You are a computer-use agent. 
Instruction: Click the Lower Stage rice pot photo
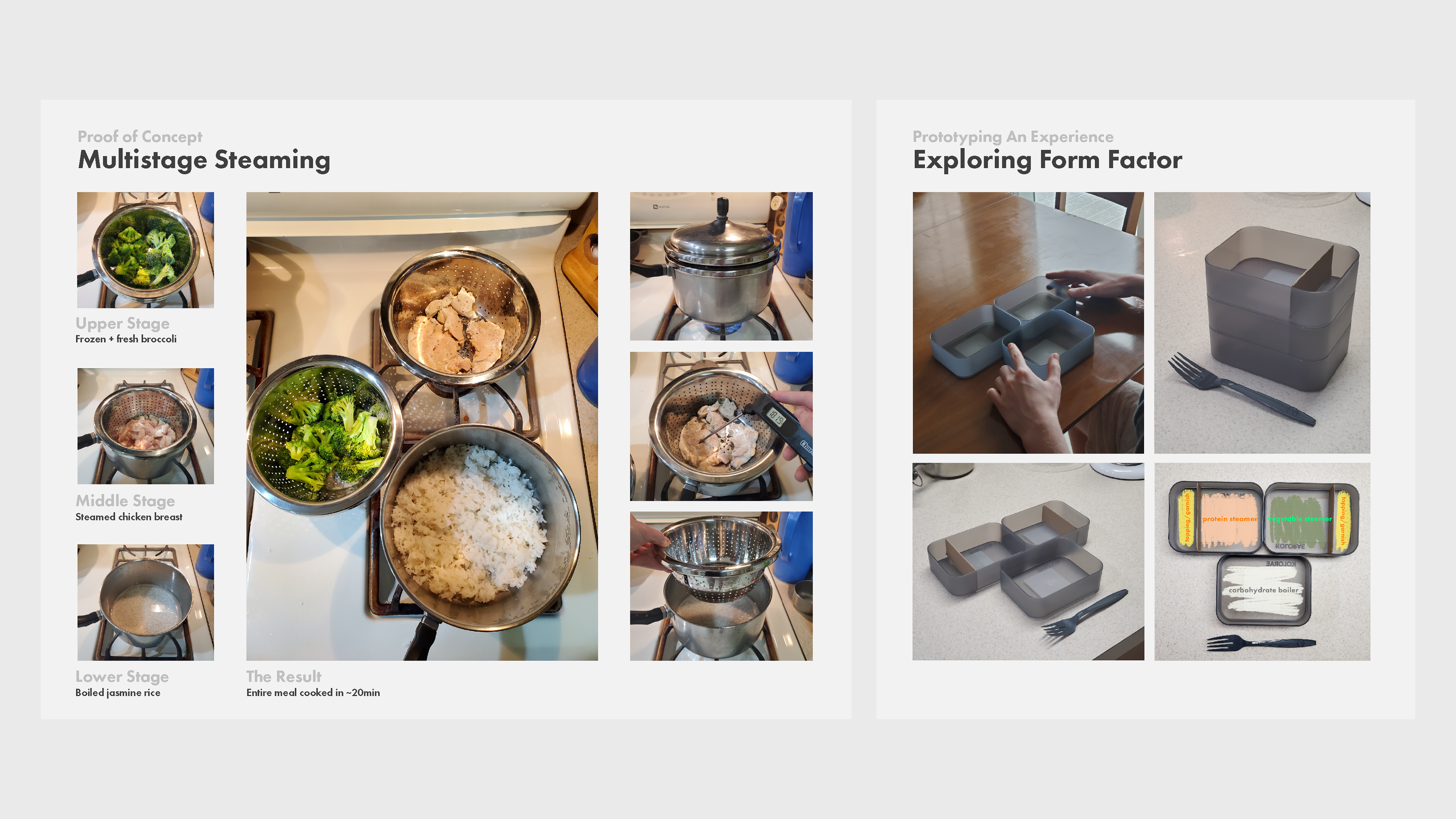point(145,602)
